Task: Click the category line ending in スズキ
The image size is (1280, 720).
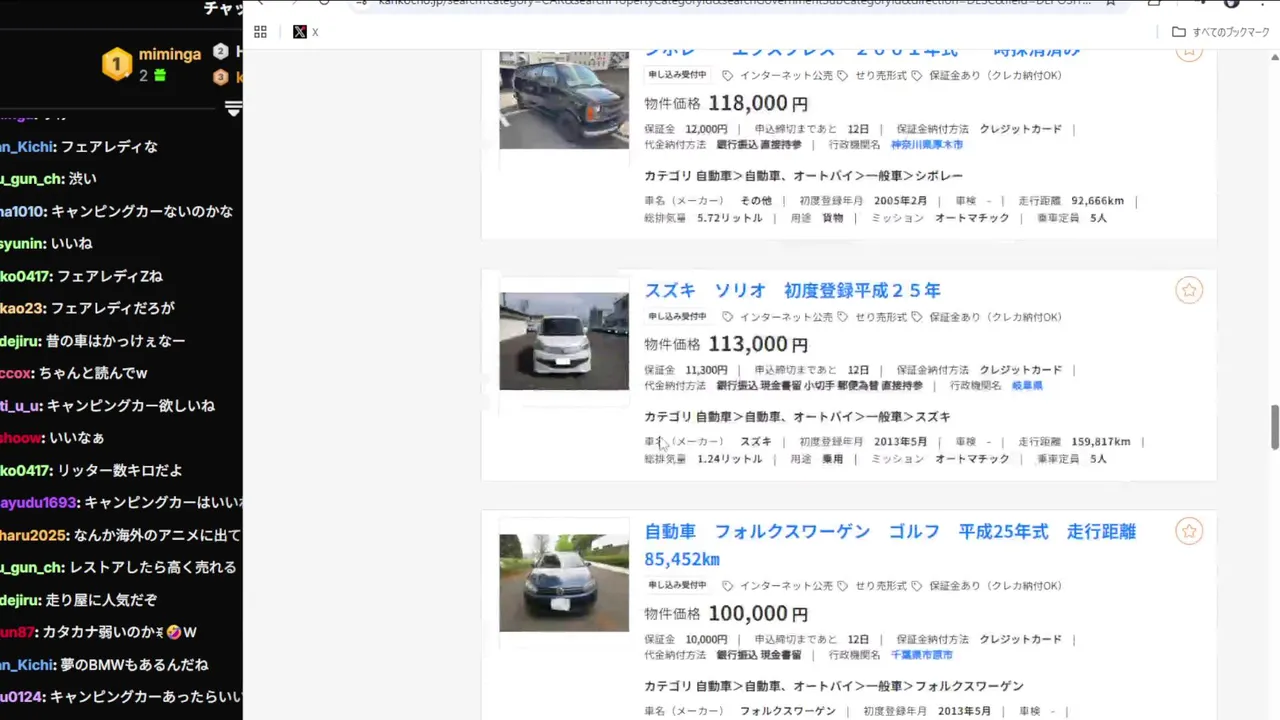Action: pyautogui.click(x=798, y=417)
